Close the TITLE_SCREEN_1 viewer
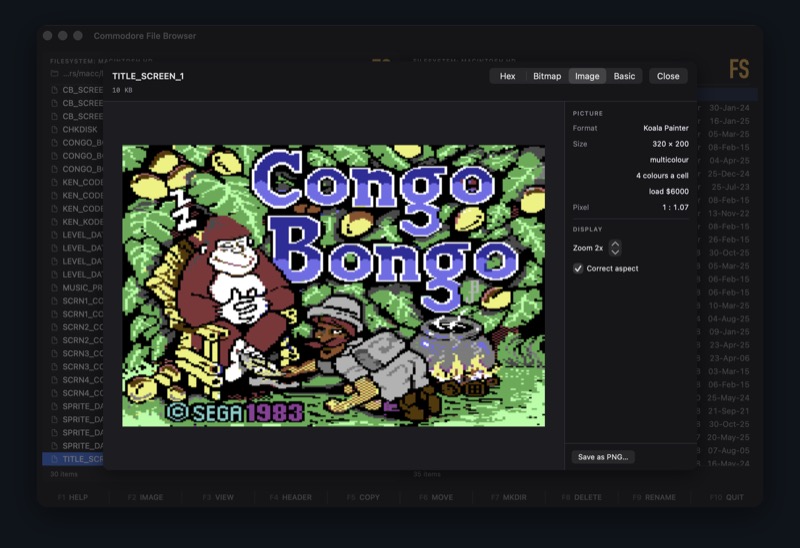The width and height of the screenshot is (800, 548). [668, 76]
